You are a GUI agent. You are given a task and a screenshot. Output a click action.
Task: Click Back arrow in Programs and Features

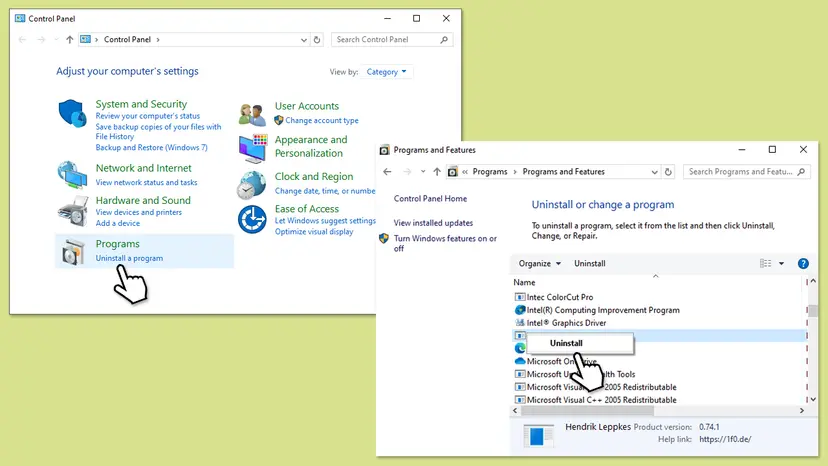coord(387,172)
